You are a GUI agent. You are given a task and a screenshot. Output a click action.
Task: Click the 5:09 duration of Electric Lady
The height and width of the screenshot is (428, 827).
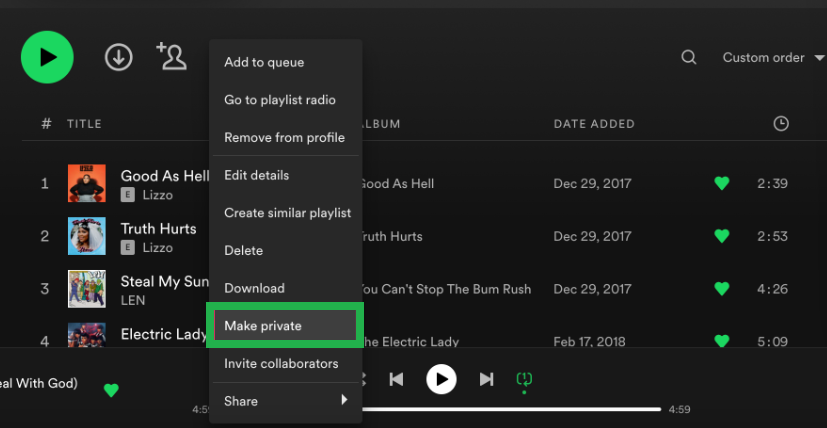[x=772, y=341]
